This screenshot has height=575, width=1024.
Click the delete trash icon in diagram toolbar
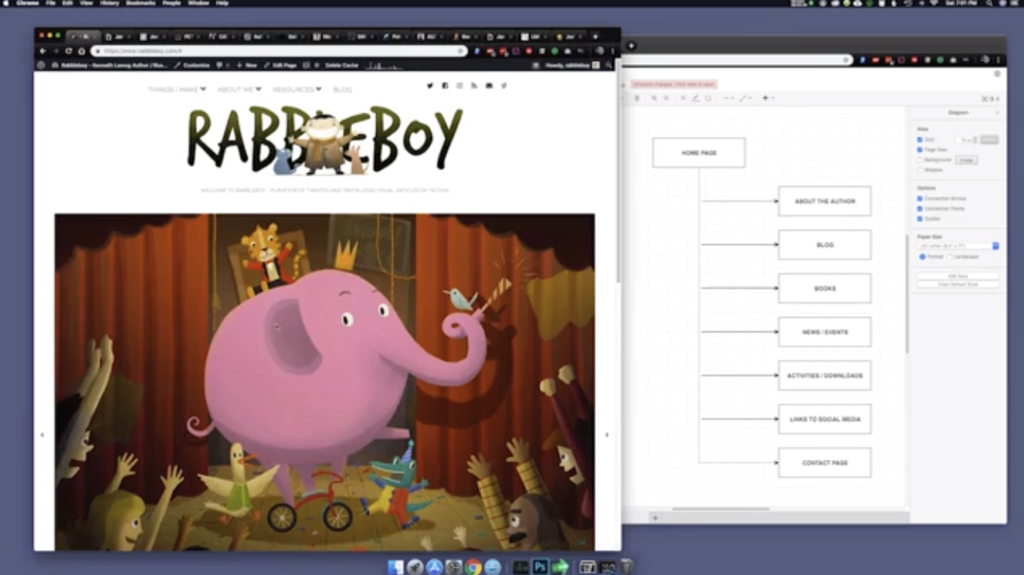[637, 98]
